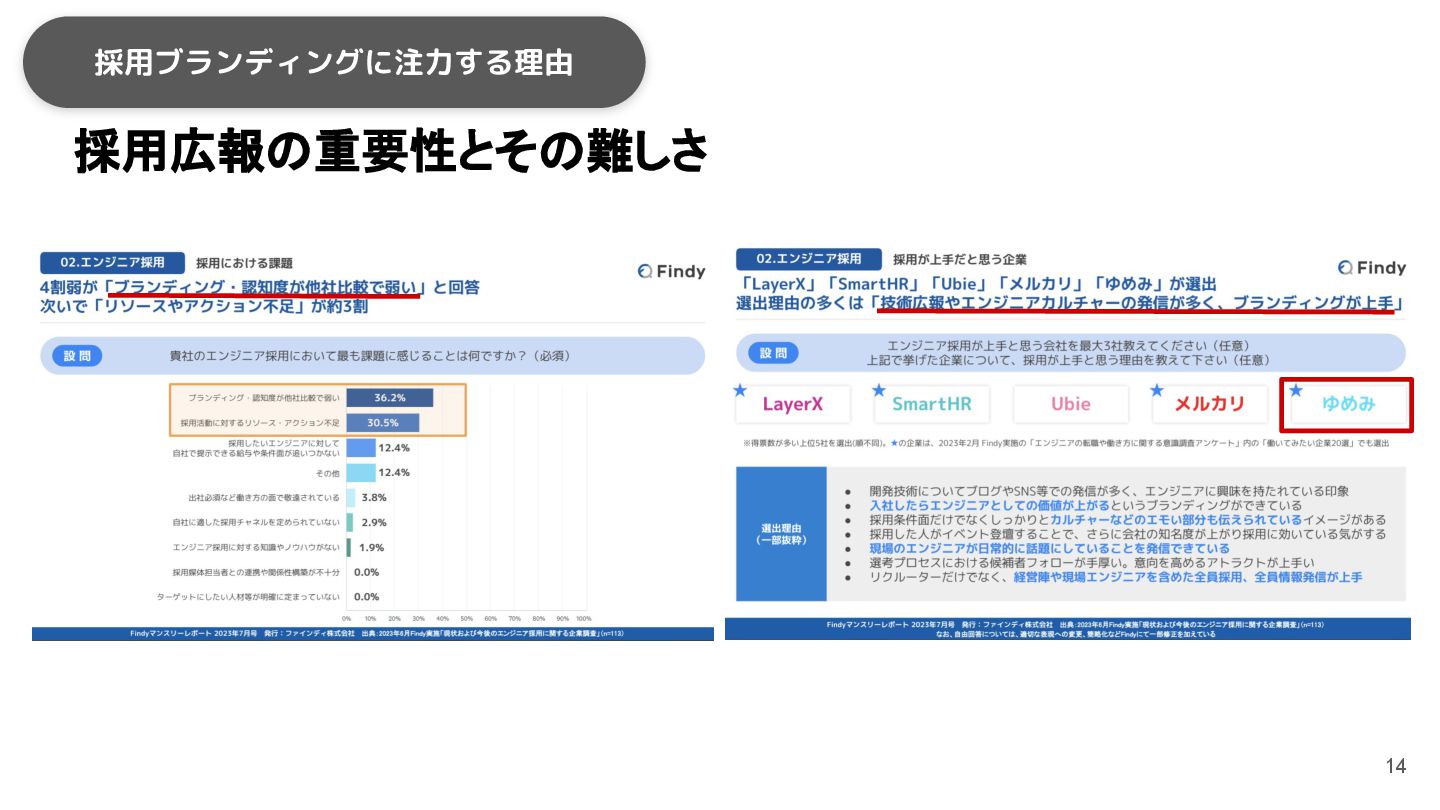
Task: Click the ブランディング・認知度が他社比較で弱い chart label
Action: pos(264,398)
